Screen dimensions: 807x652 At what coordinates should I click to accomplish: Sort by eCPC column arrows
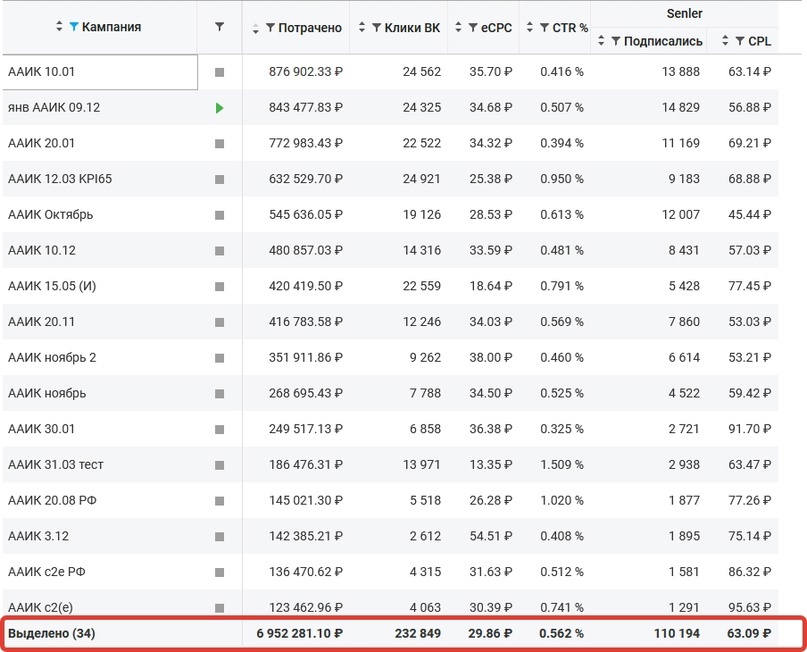point(459,27)
